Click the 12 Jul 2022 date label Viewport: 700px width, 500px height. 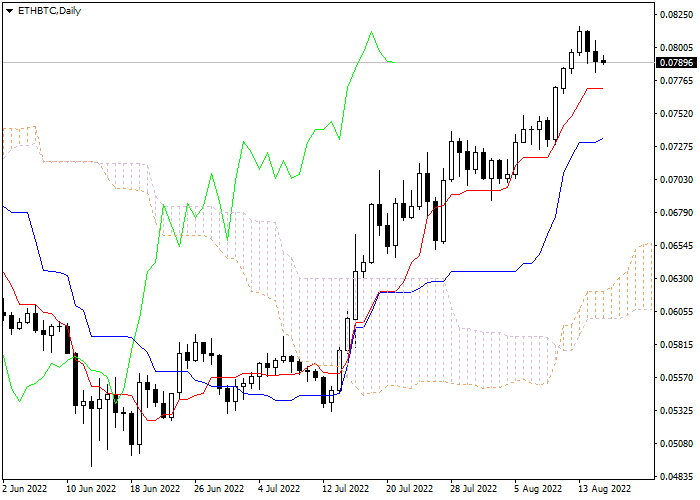346,489
